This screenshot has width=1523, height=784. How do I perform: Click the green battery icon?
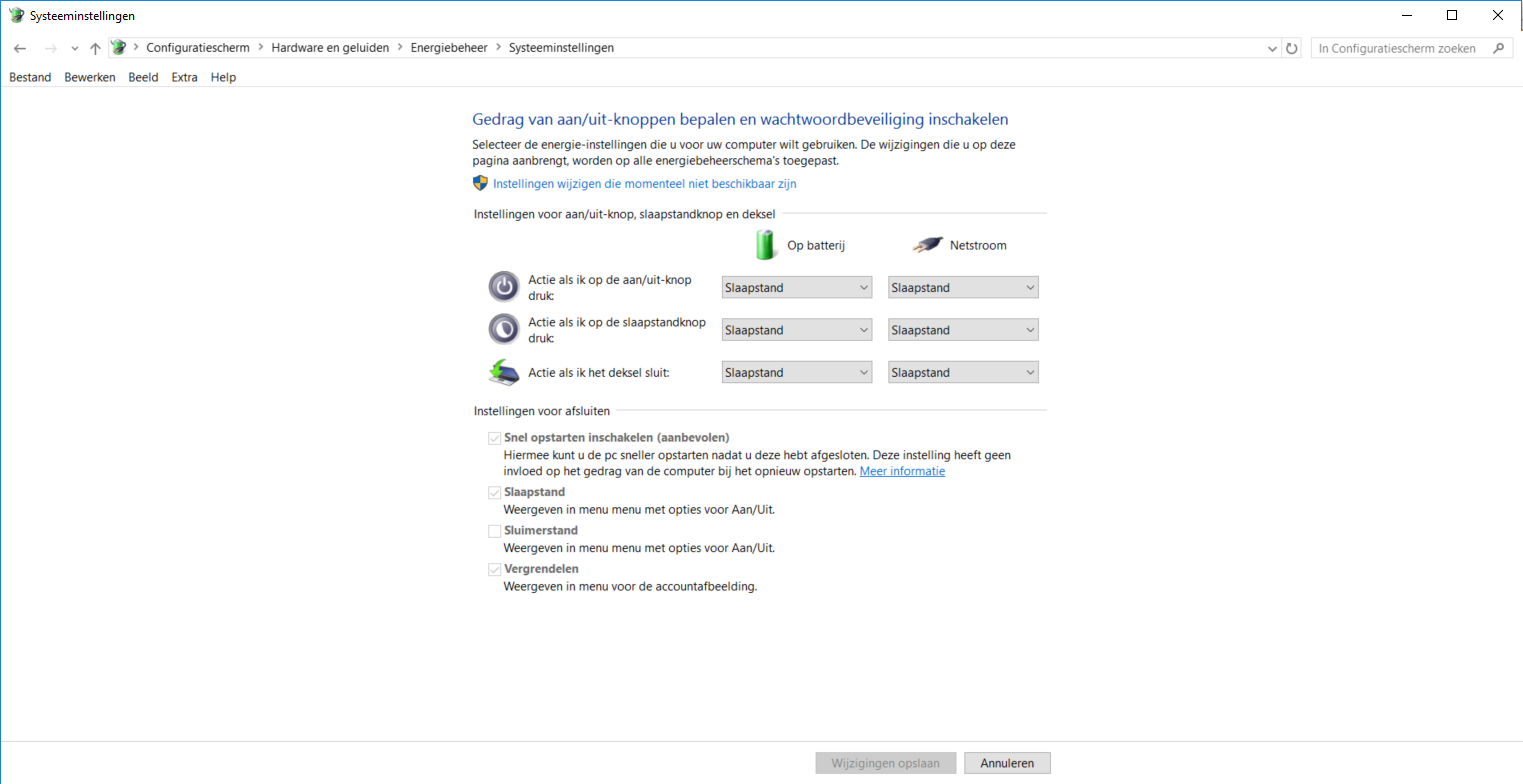tap(765, 244)
